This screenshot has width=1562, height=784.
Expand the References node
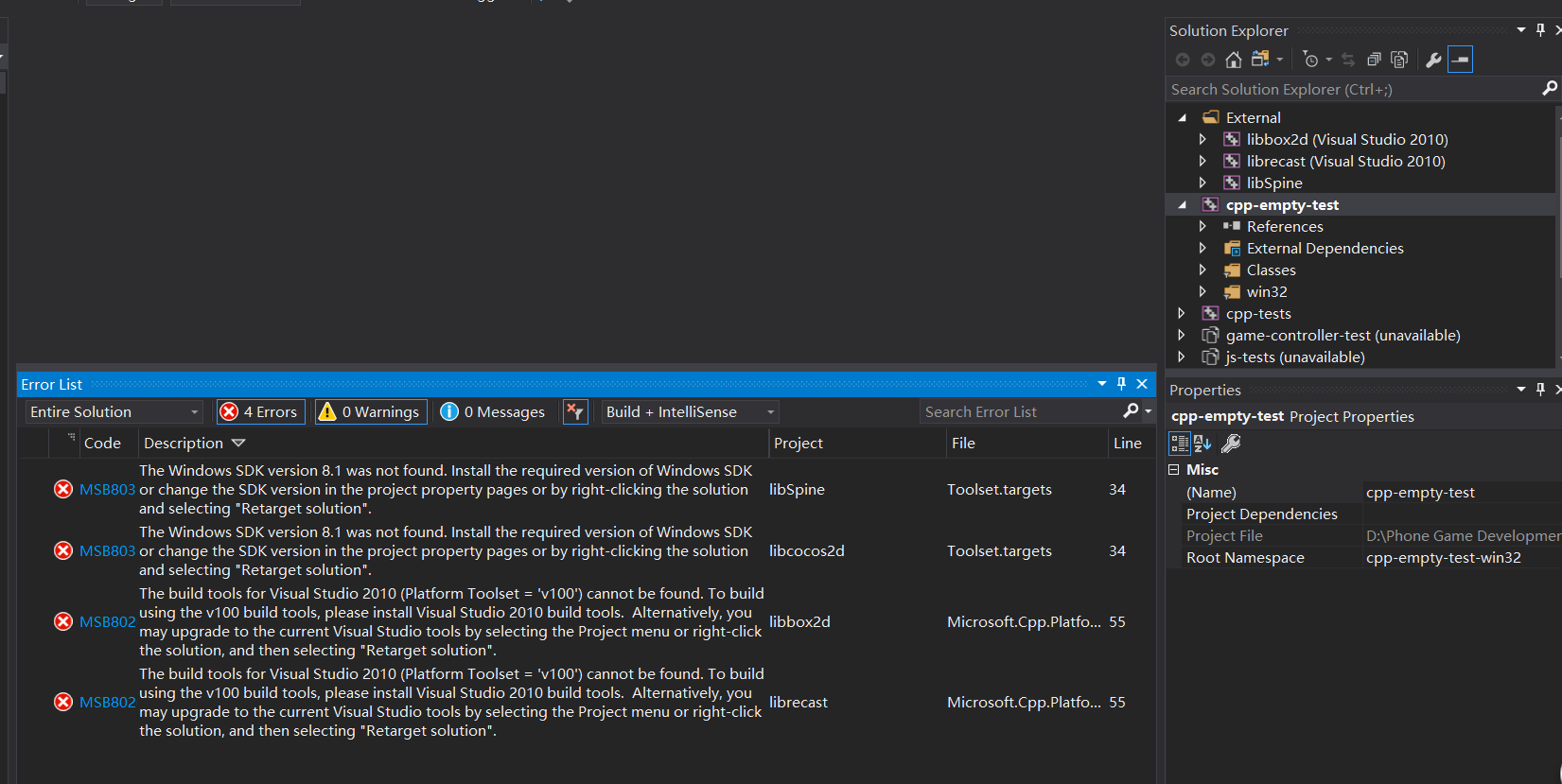coord(1202,226)
